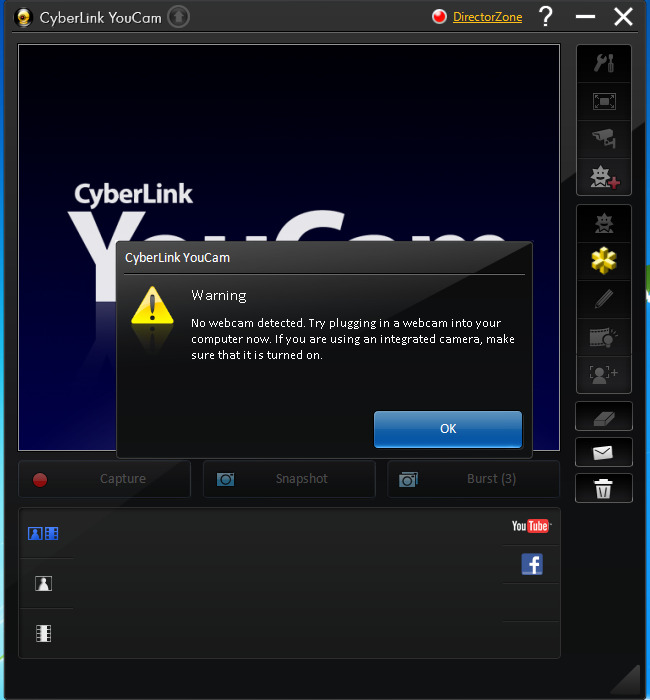The width and height of the screenshot is (650, 700).
Task: Click the Burst (3) button
Action: coord(473,479)
